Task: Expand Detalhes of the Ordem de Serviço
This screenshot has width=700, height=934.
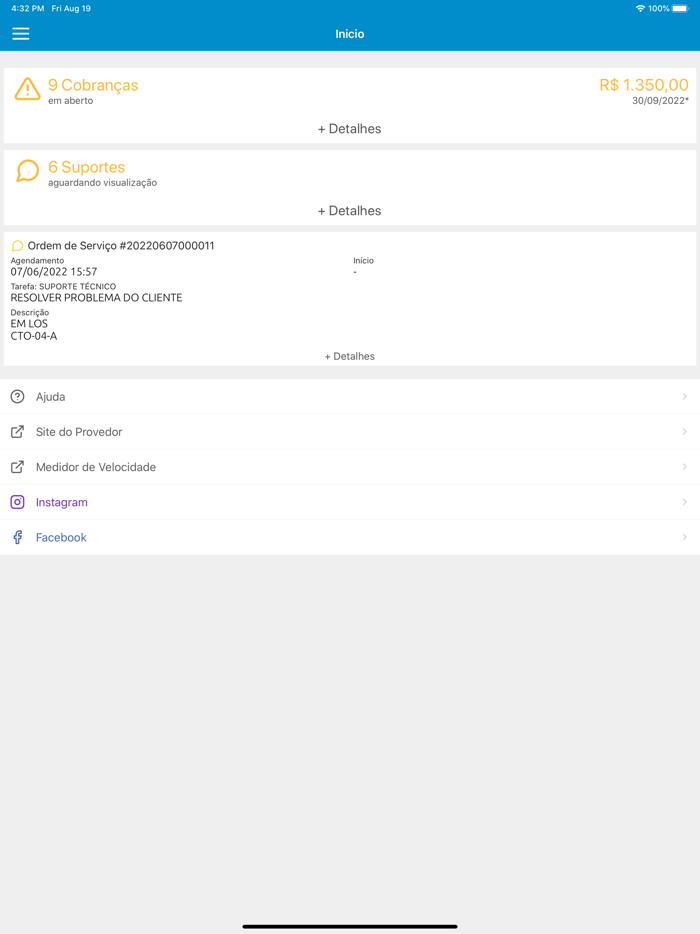Action: [350, 355]
